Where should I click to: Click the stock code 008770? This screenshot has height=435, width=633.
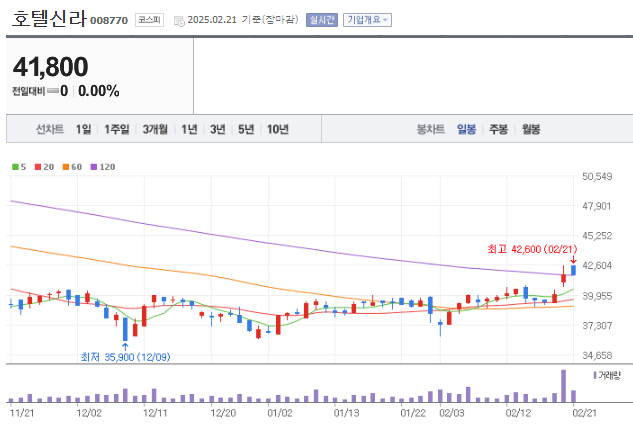(109, 21)
